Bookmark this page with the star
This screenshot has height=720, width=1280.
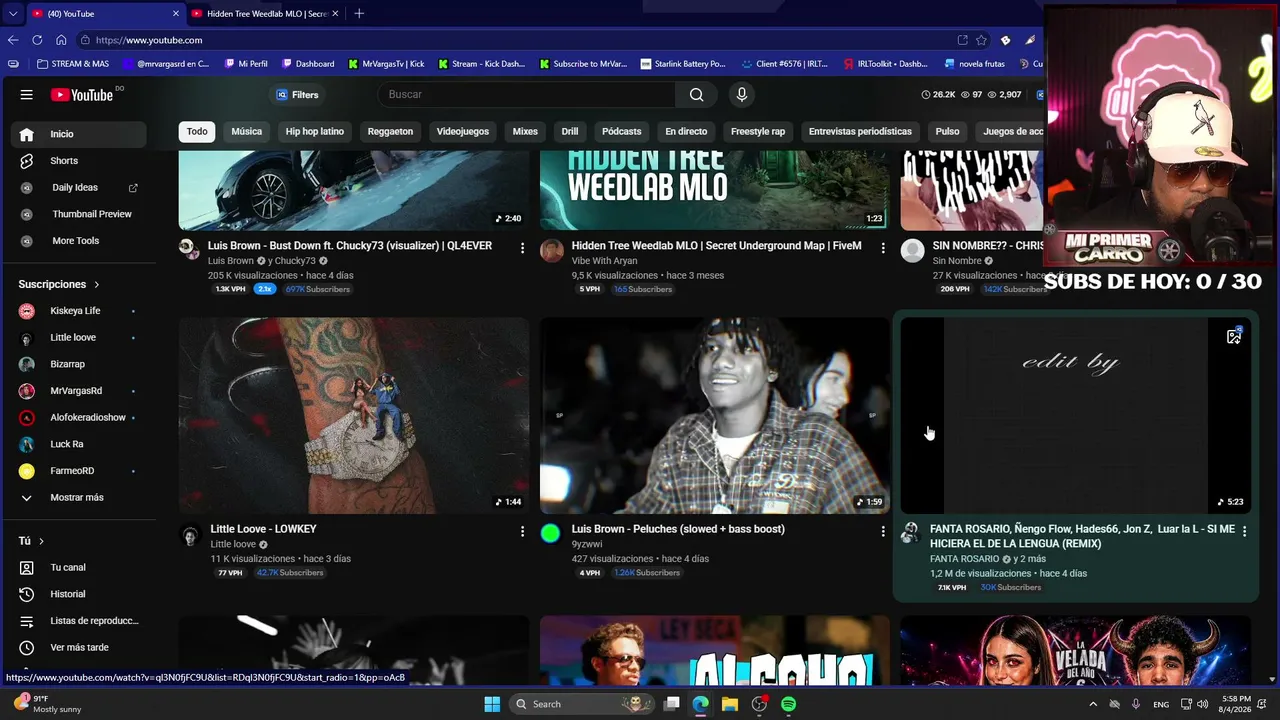click(x=981, y=40)
